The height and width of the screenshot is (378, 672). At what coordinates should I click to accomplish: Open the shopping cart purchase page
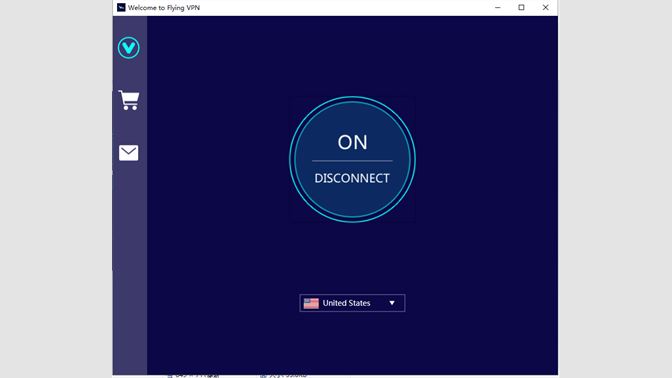pos(129,100)
